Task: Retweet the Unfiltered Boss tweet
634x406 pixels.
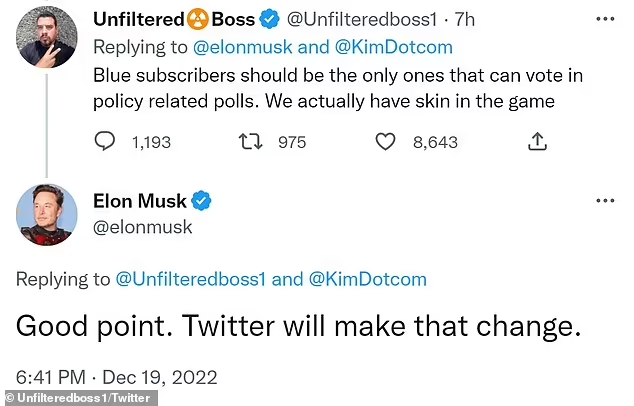Action: coord(249,142)
